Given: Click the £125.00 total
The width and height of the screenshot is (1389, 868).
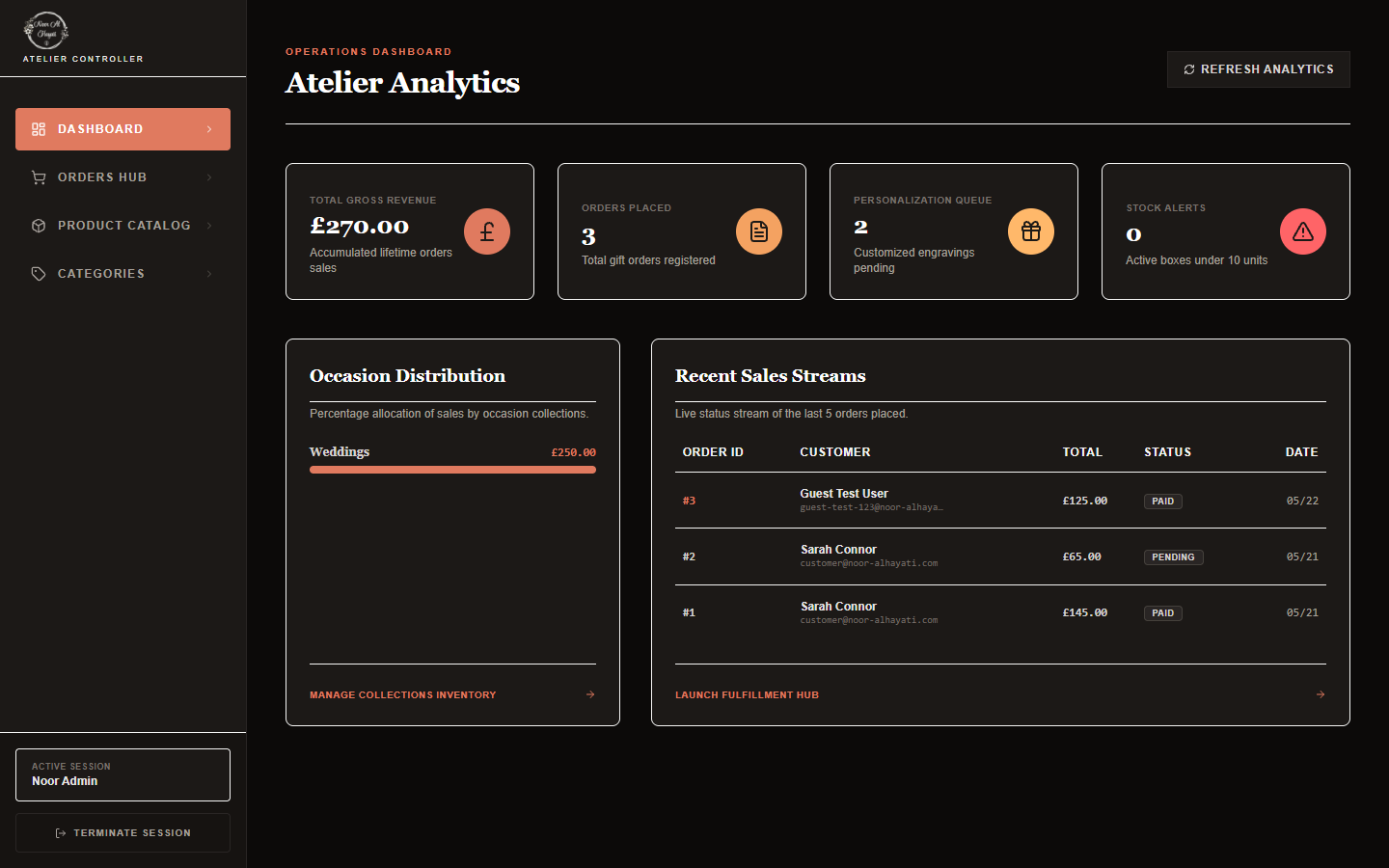Looking at the screenshot, I should click(1085, 501).
